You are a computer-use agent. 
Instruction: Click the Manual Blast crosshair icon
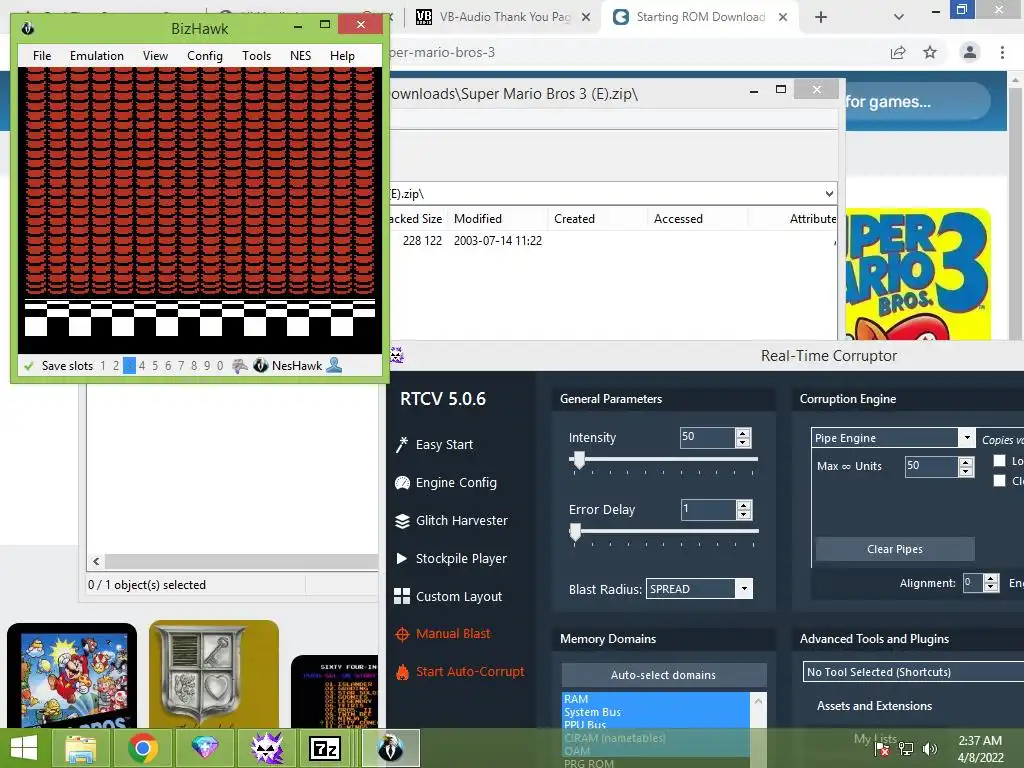pyautogui.click(x=402, y=634)
